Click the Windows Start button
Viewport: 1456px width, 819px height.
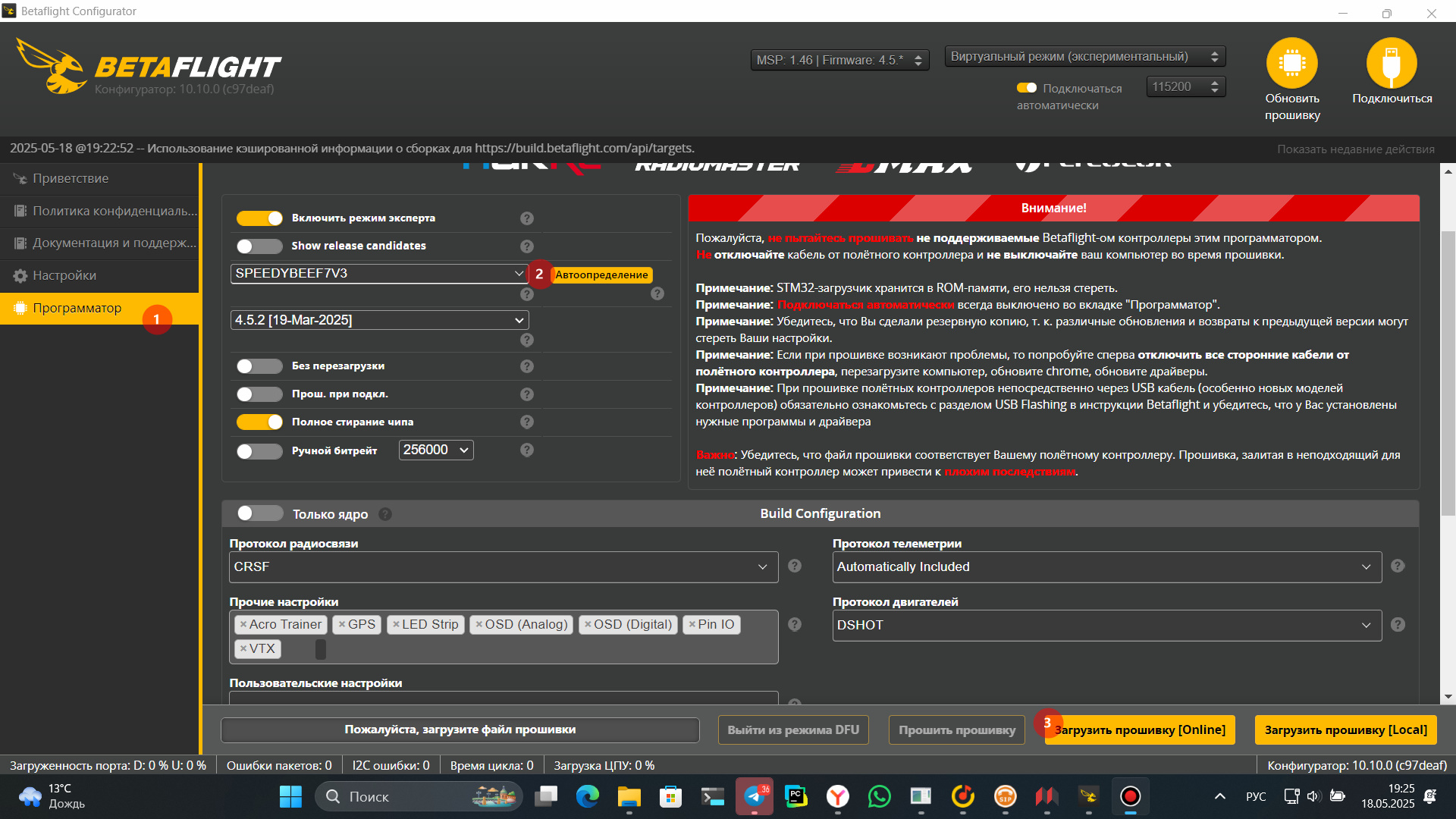[290, 796]
